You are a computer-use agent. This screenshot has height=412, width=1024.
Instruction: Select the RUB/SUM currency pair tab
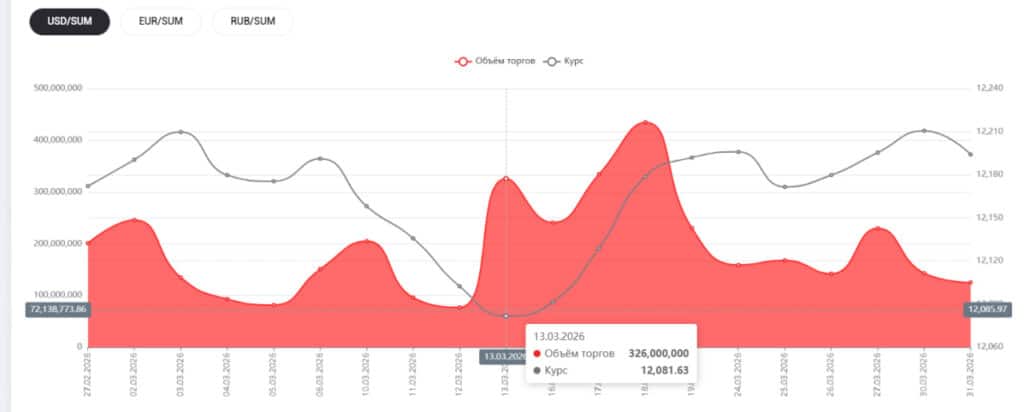click(252, 22)
